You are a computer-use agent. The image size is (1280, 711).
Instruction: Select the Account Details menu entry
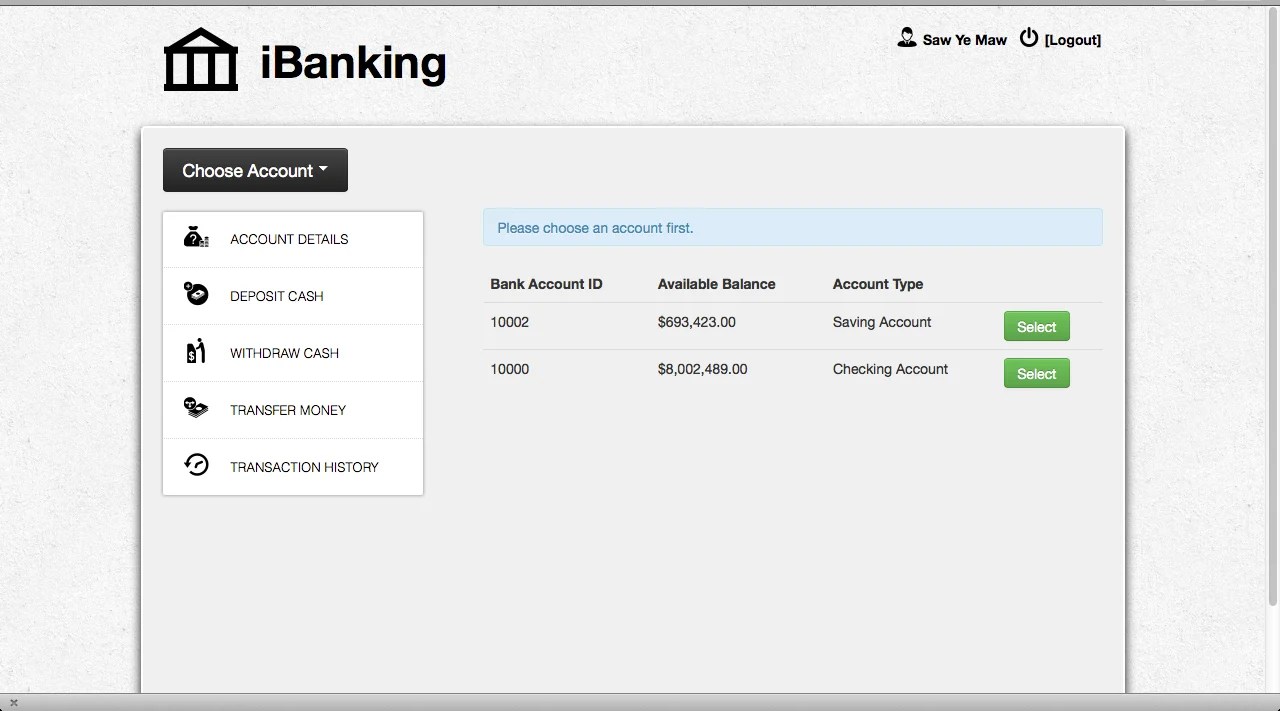(288, 239)
